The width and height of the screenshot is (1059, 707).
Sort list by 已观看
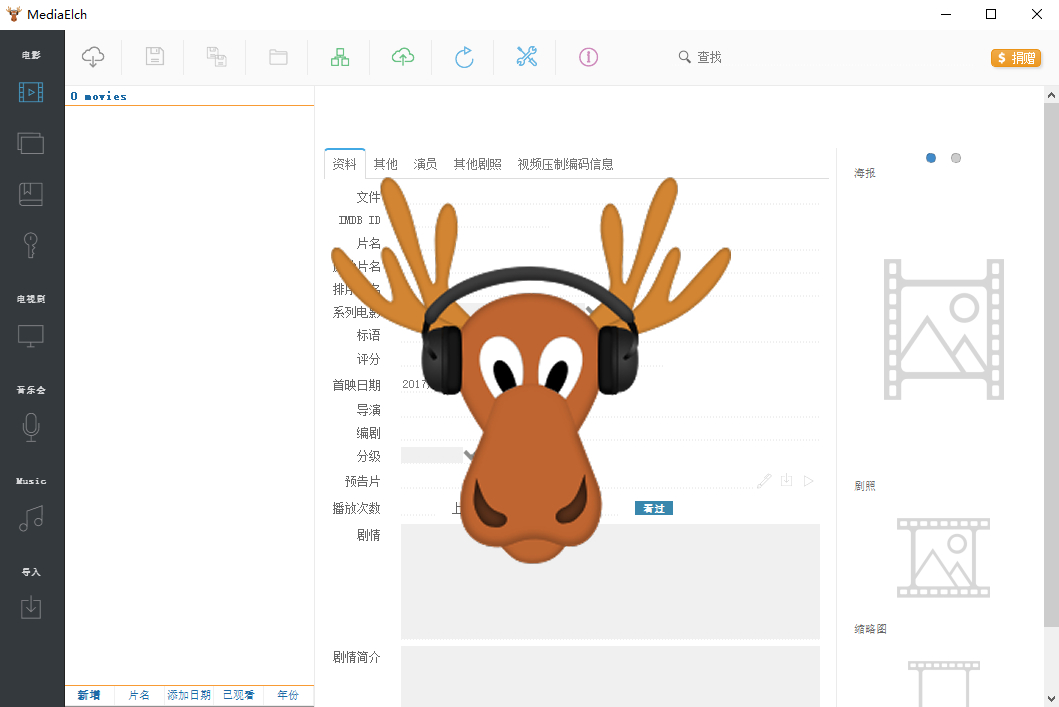point(238,695)
